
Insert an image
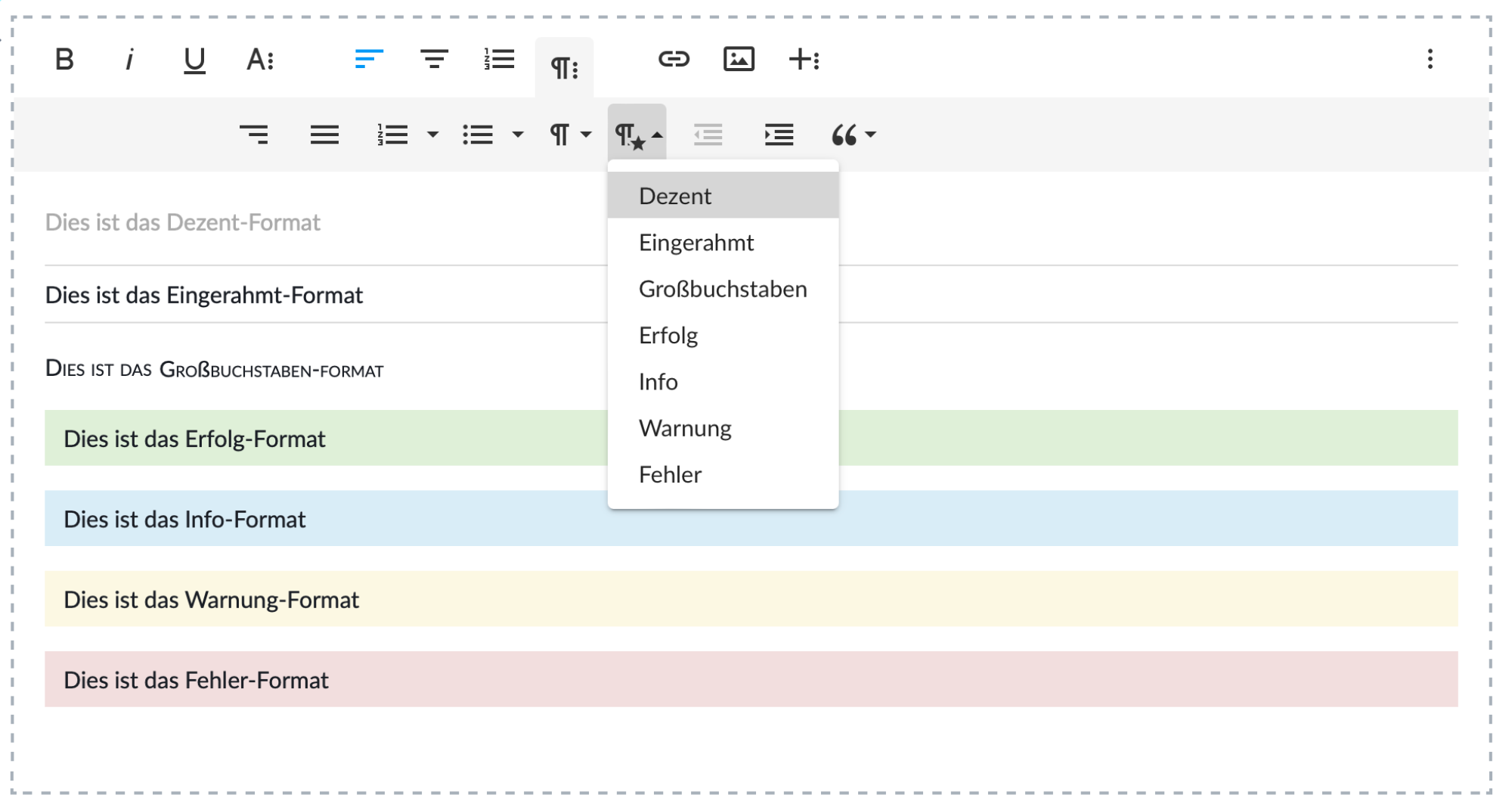coord(739,59)
